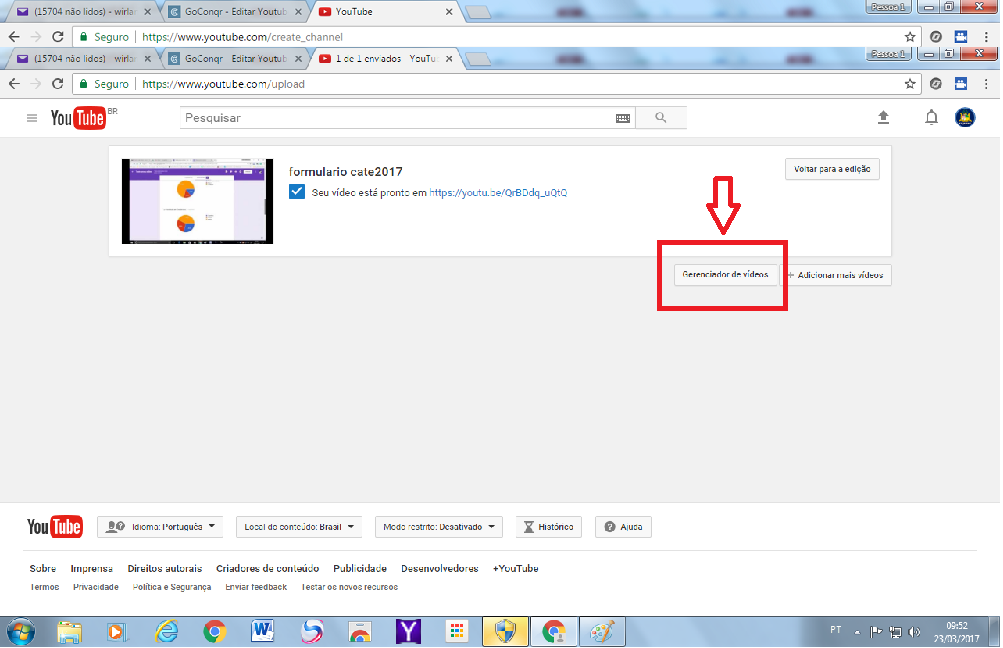
Task: Reload the create_channel page in the back window
Action: 58,37
